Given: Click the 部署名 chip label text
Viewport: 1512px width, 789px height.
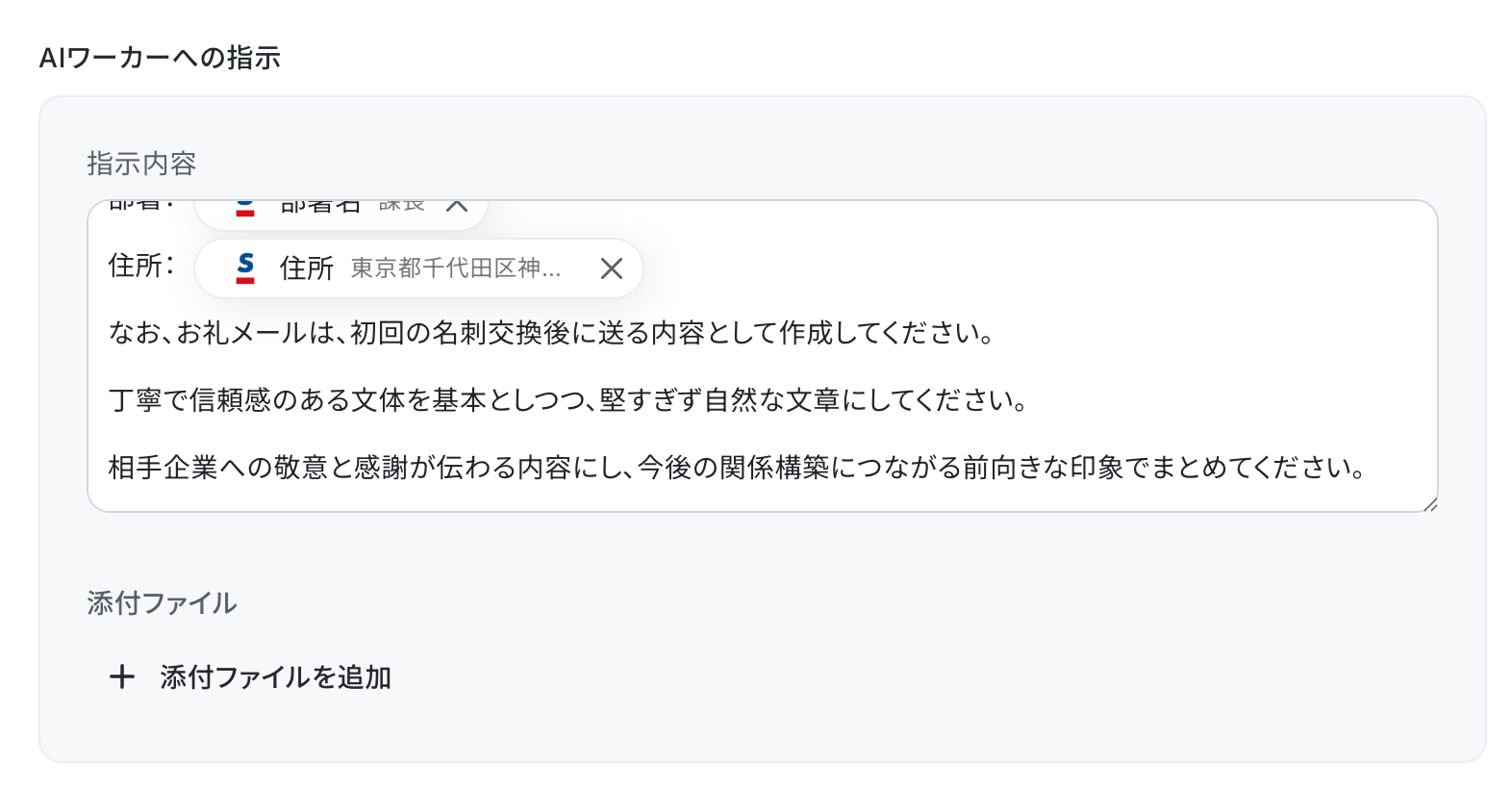Looking at the screenshot, I should click(320, 206).
